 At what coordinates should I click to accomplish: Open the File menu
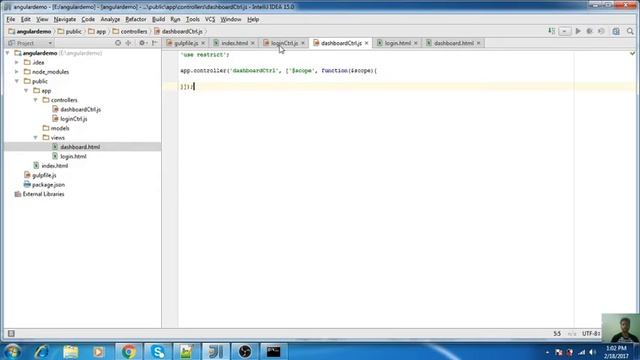(x=11, y=19)
